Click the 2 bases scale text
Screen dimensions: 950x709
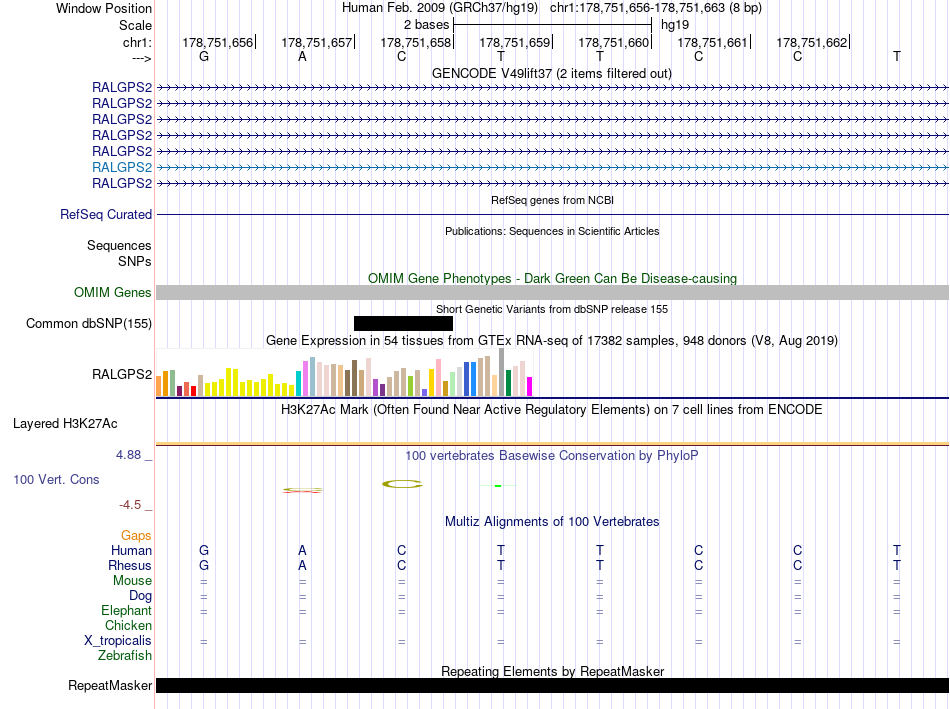(427, 25)
